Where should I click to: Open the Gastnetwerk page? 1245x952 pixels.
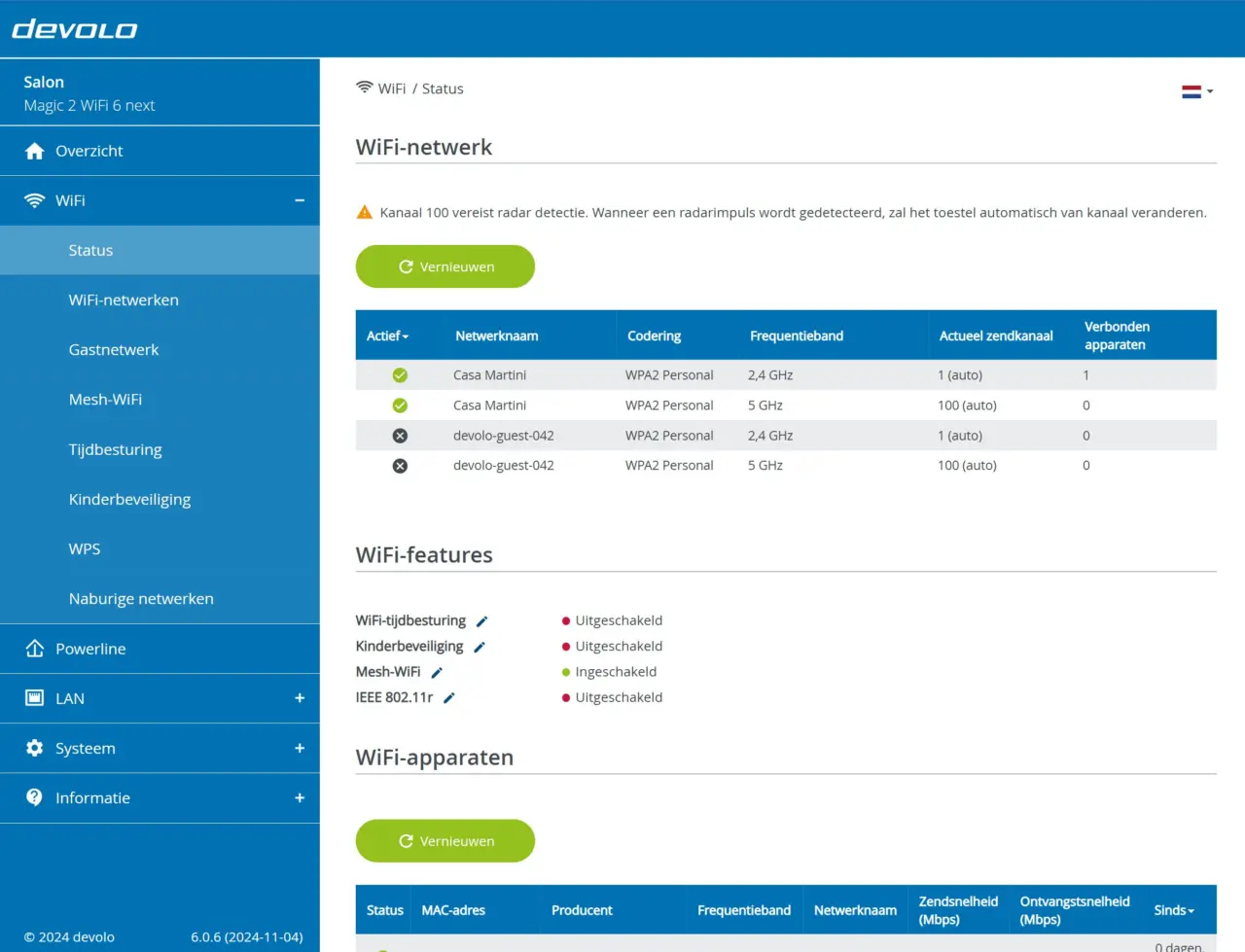[x=114, y=350]
